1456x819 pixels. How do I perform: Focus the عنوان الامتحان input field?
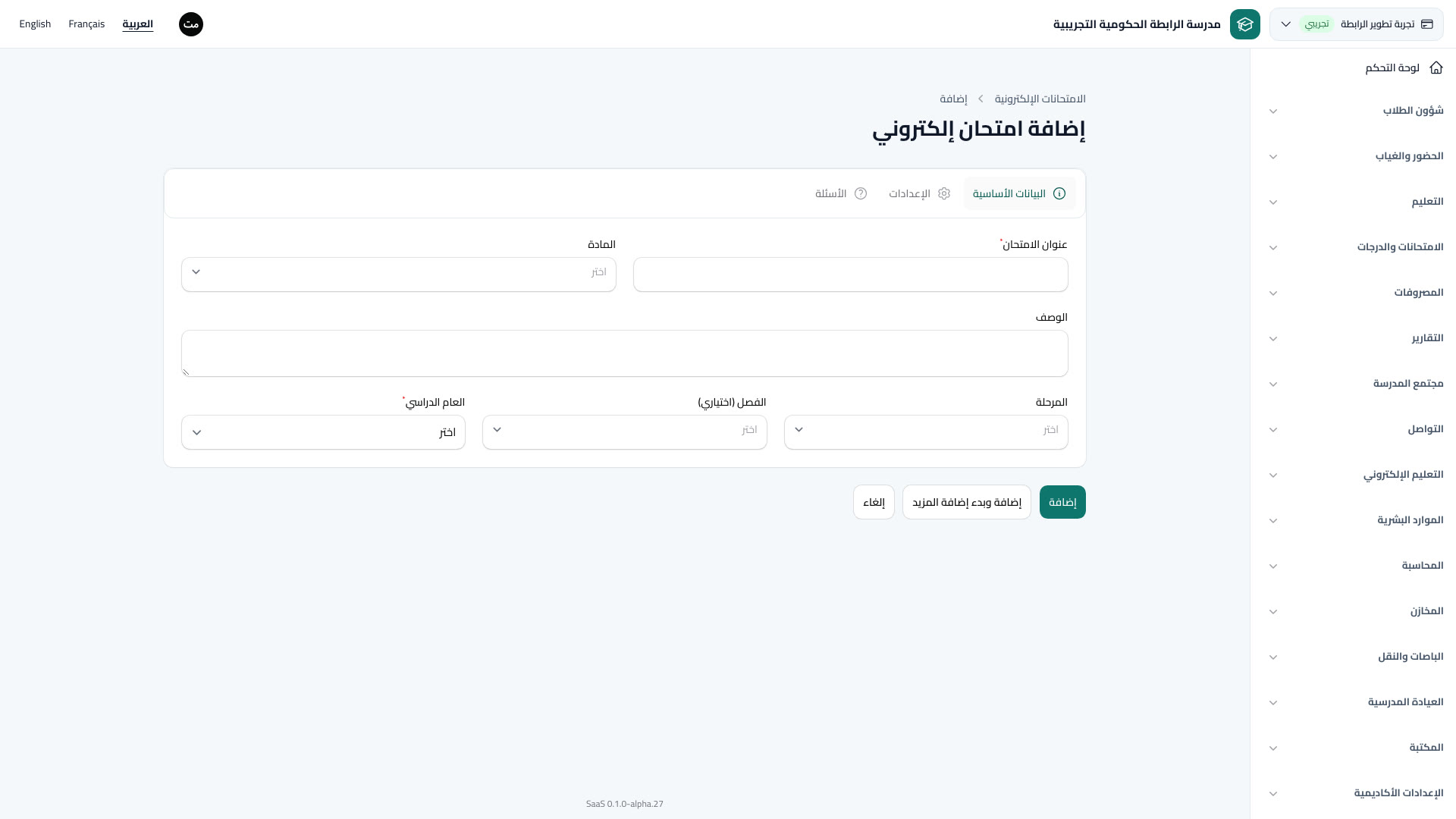click(851, 274)
